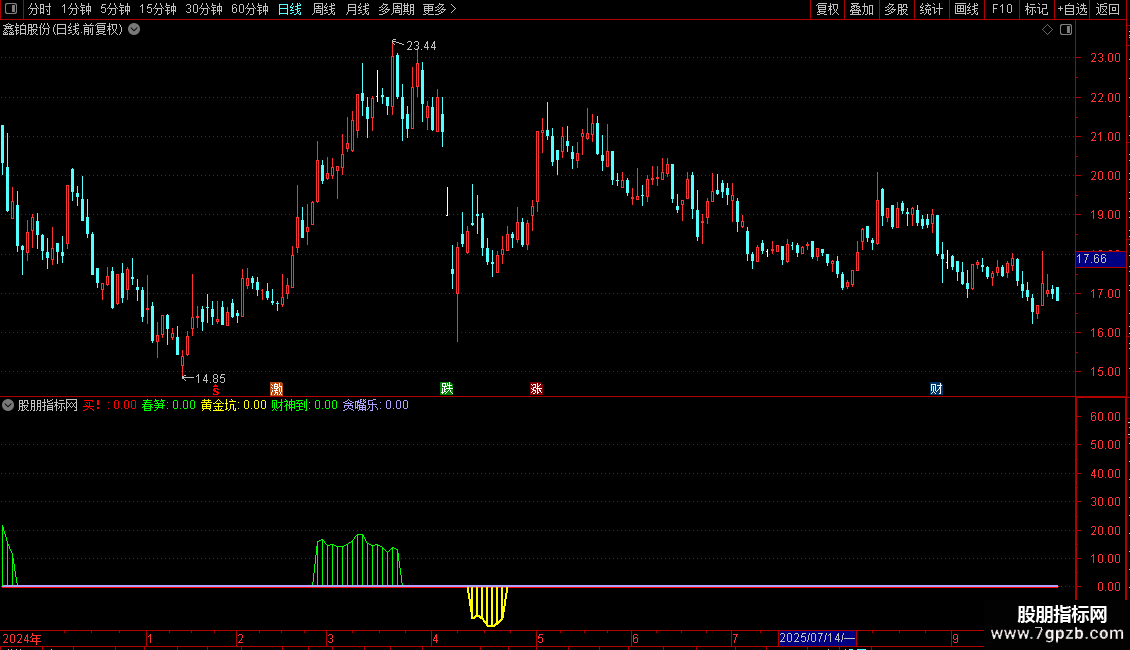Select the 60分钟 period

point(250,9)
